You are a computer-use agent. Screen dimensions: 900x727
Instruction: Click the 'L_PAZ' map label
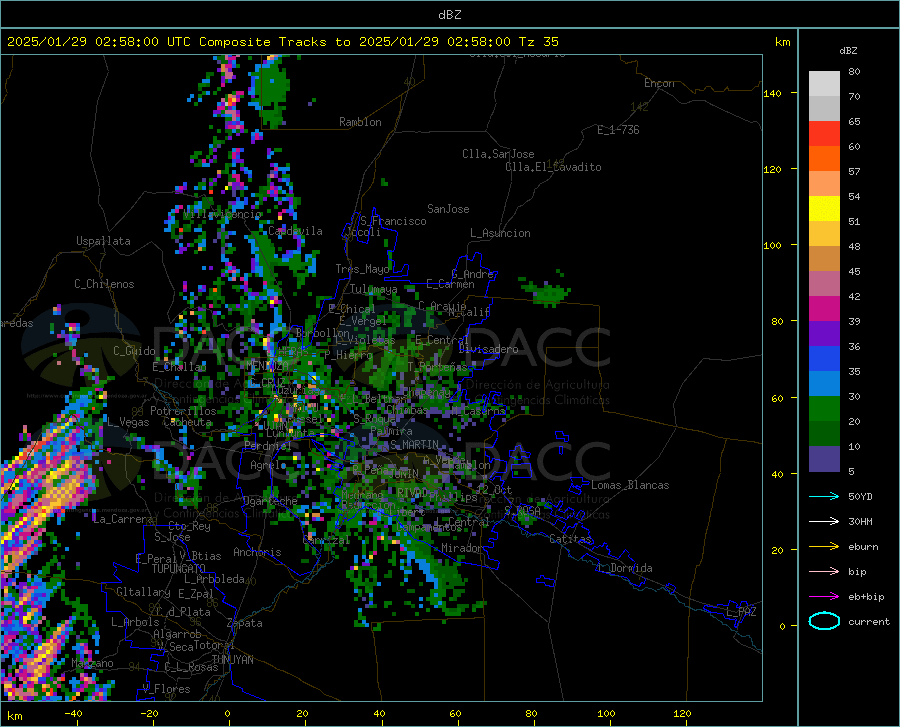[741, 612]
